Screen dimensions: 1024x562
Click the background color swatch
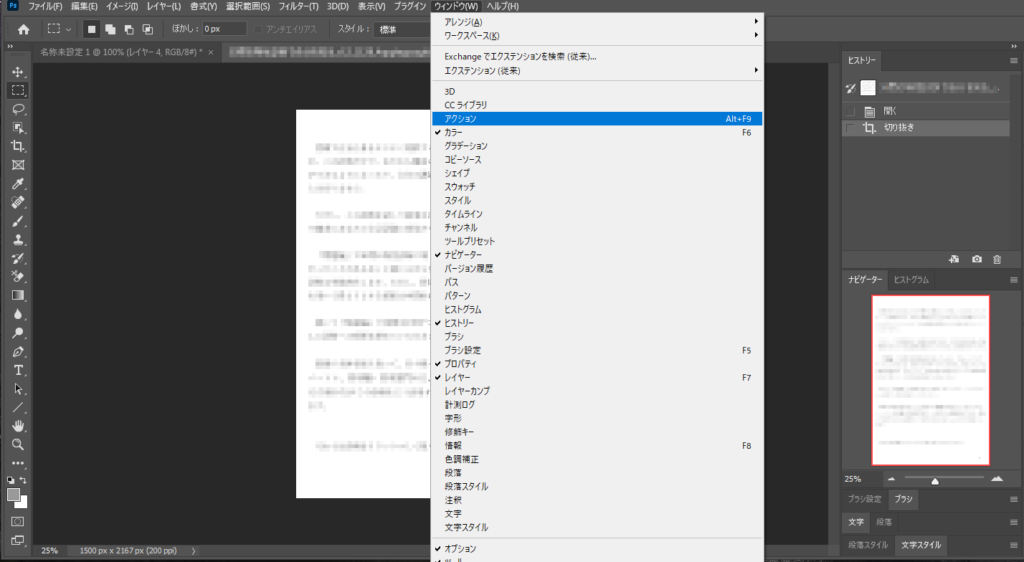pos(24,503)
